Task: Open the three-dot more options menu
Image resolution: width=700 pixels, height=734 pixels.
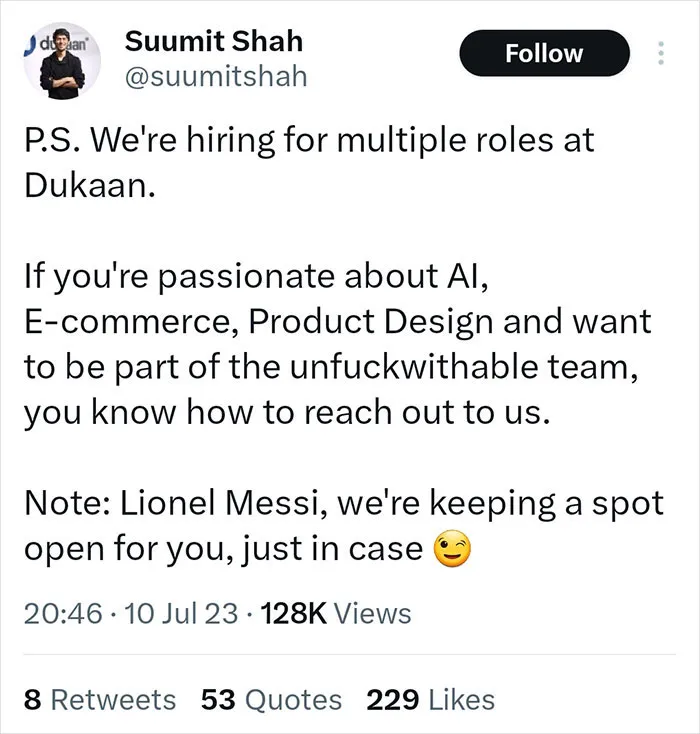Action: 661,53
